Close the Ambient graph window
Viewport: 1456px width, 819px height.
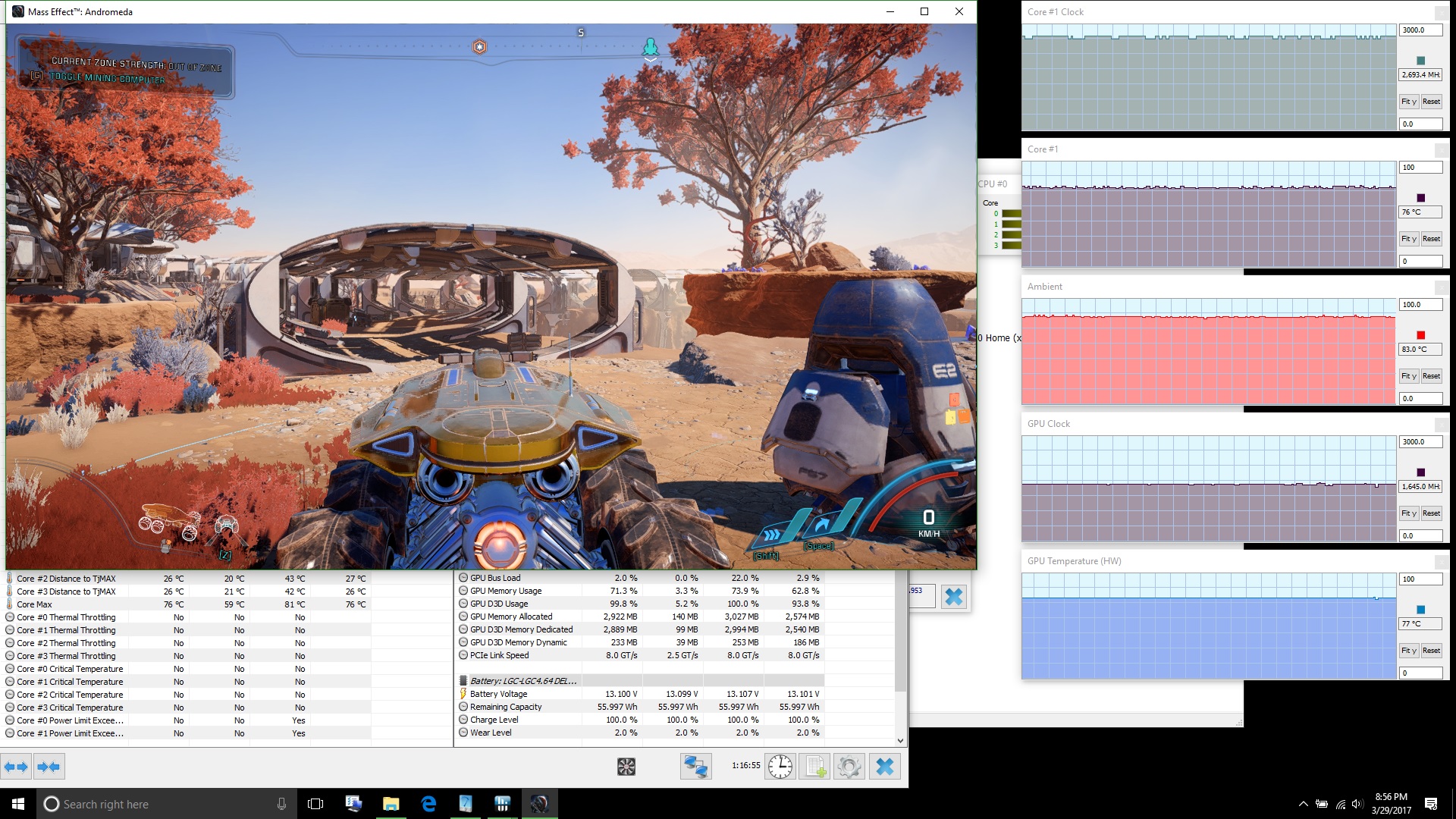[x=1441, y=287]
